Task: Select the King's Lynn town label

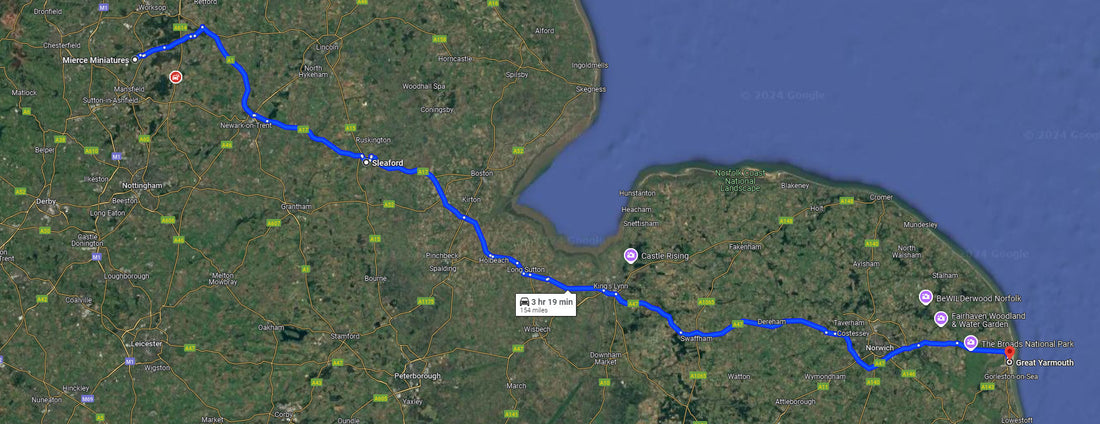Action: pos(610,286)
